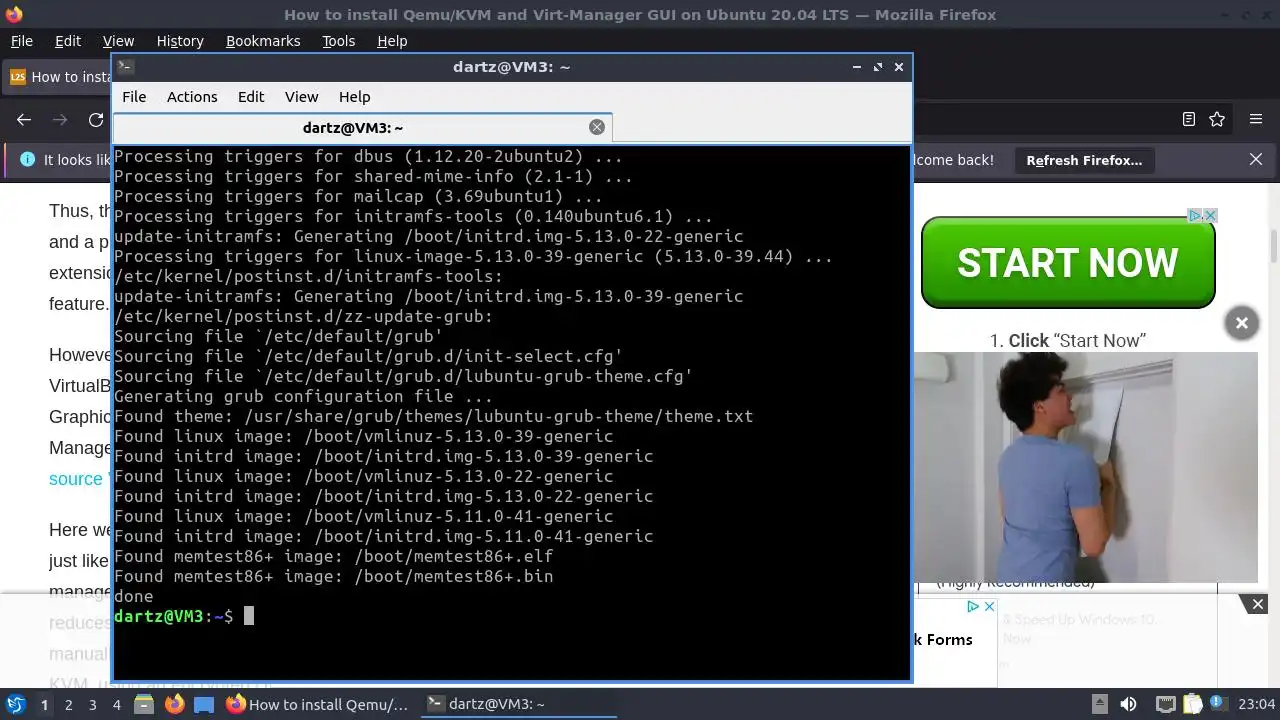This screenshot has width=1280, height=720.
Task: Open Firefox hamburger application menu
Action: (x=1256, y=119)
